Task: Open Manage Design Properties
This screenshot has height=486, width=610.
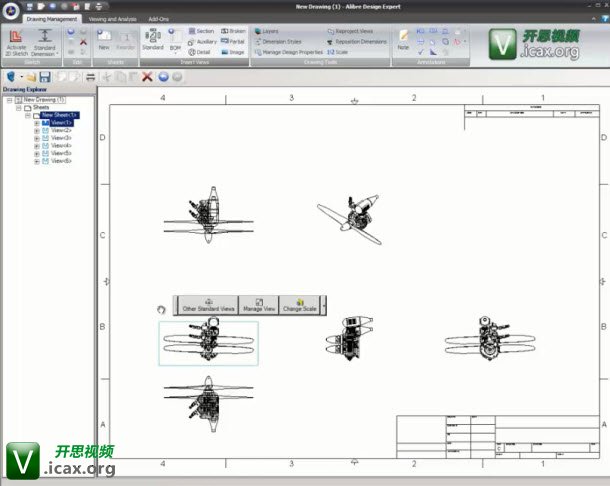Action: pyautogui.click(x=289, y=52)
